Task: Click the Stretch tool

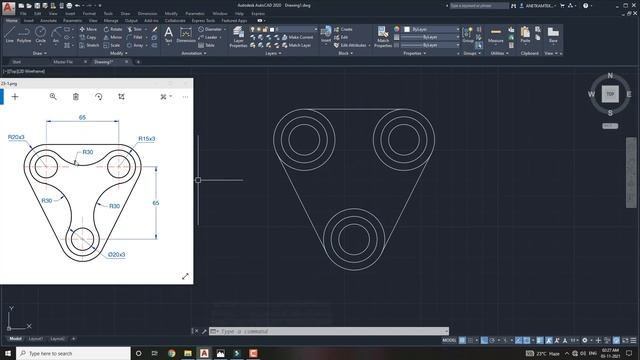Action: click(x=89, y=45)
